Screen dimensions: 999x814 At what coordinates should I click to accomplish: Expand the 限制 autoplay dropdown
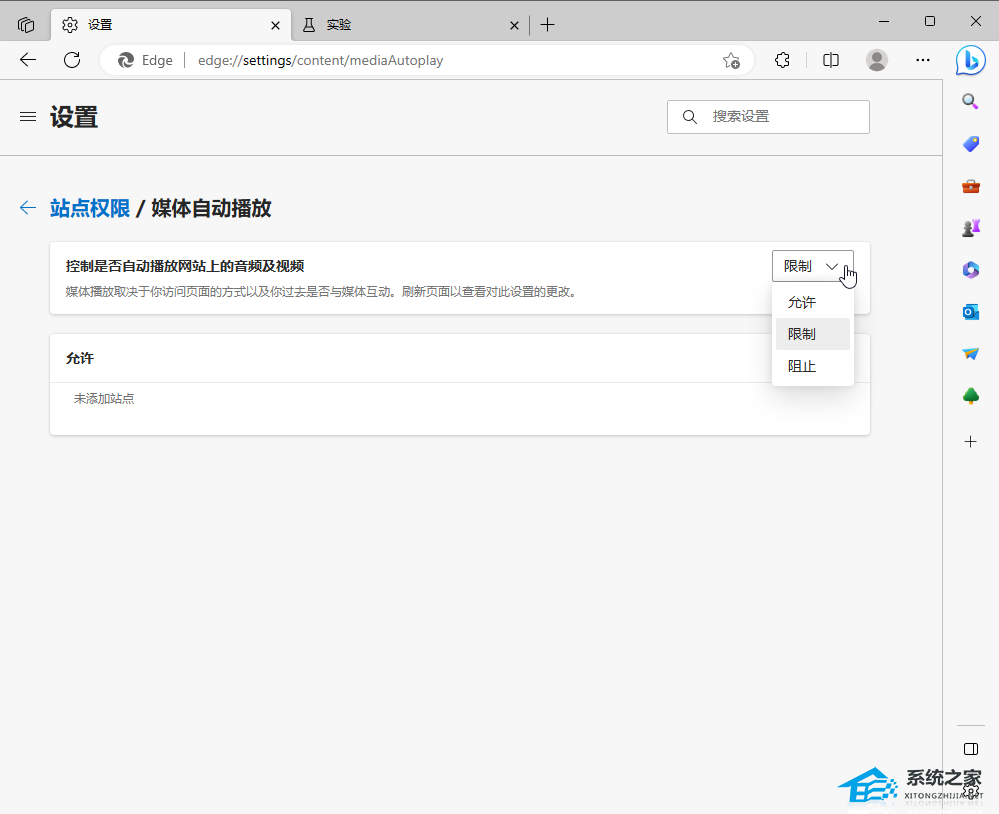click(x=812, y=266)
